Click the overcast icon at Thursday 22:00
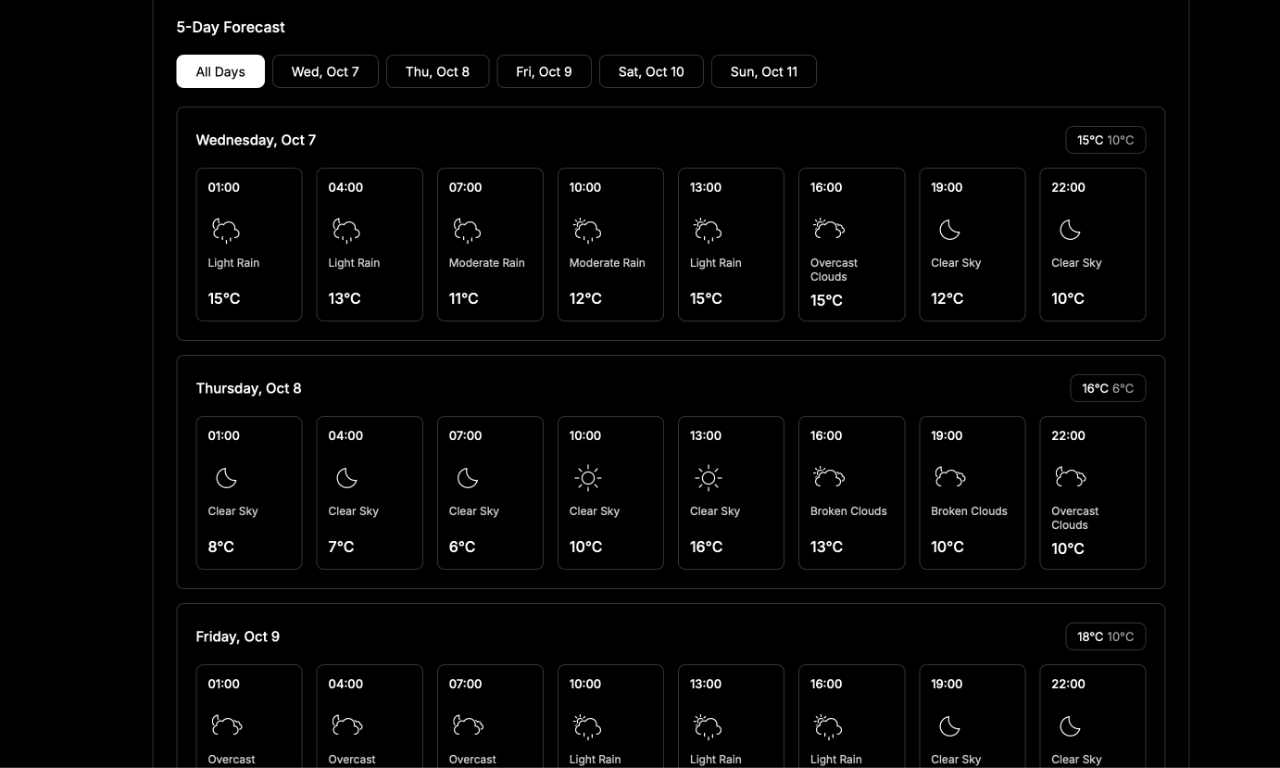Viewport: 1280px width, 768px height. click(x=1070, y=477)
